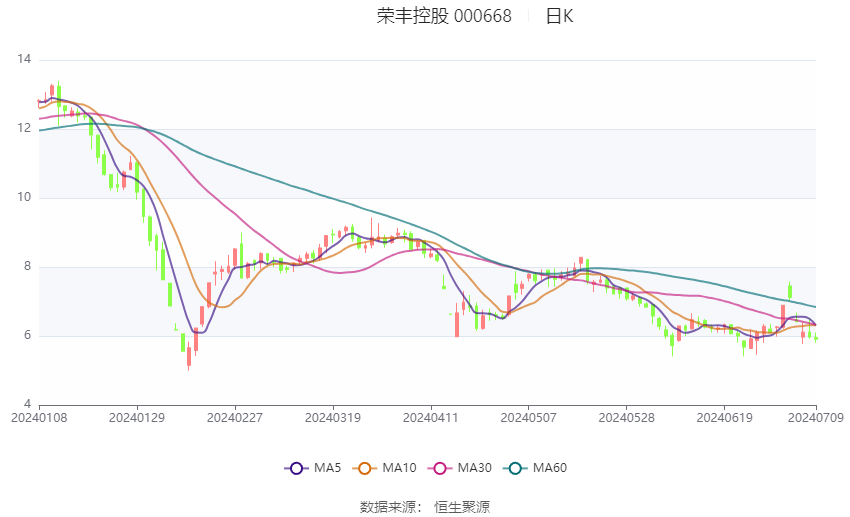Click the x-axis date label 20240507
850x517 pixels.
point(529,418)
